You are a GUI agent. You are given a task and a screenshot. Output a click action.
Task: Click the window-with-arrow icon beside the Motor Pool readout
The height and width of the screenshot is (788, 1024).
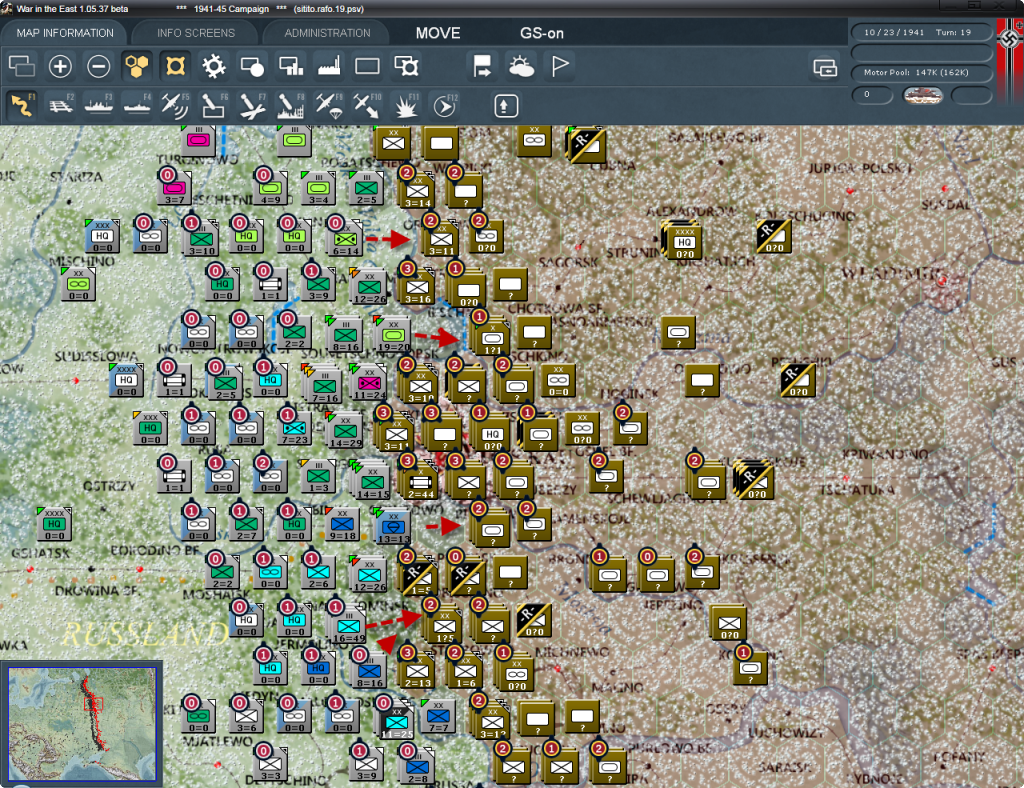[825, 67]
